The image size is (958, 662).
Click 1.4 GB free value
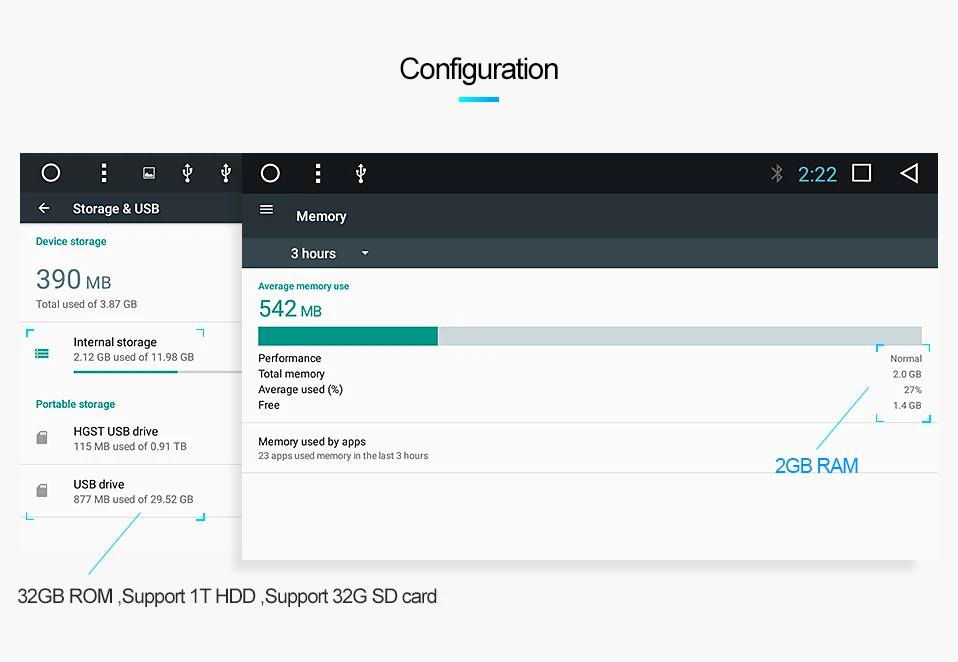[907, 405]
